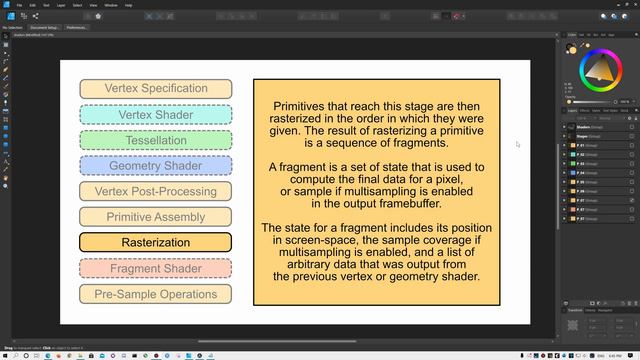The height and width of the screenshot is (360, 640).
Task: Switch to the History panel tab
Action: 590,310
